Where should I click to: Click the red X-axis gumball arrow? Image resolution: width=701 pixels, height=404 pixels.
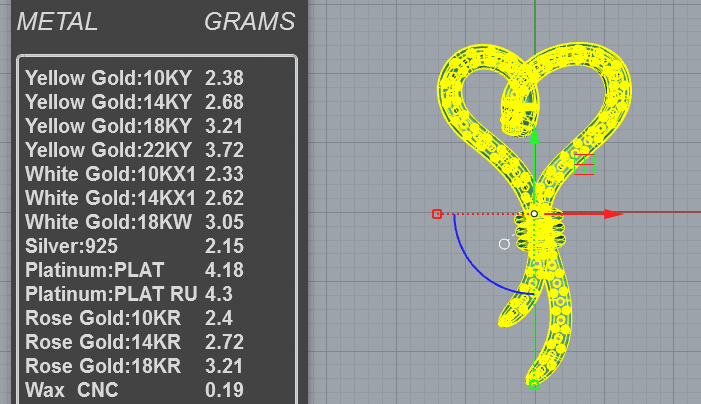pos(612,214)
